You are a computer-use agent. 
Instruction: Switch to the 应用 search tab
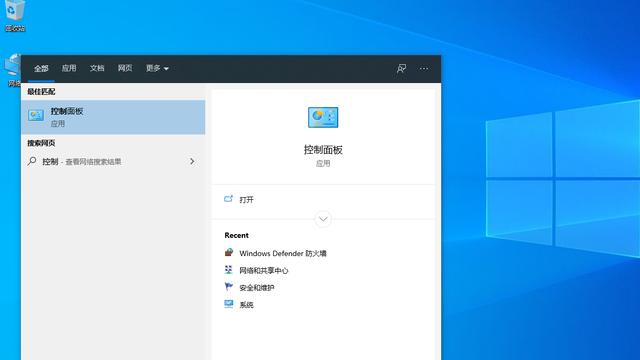(69, 68)
